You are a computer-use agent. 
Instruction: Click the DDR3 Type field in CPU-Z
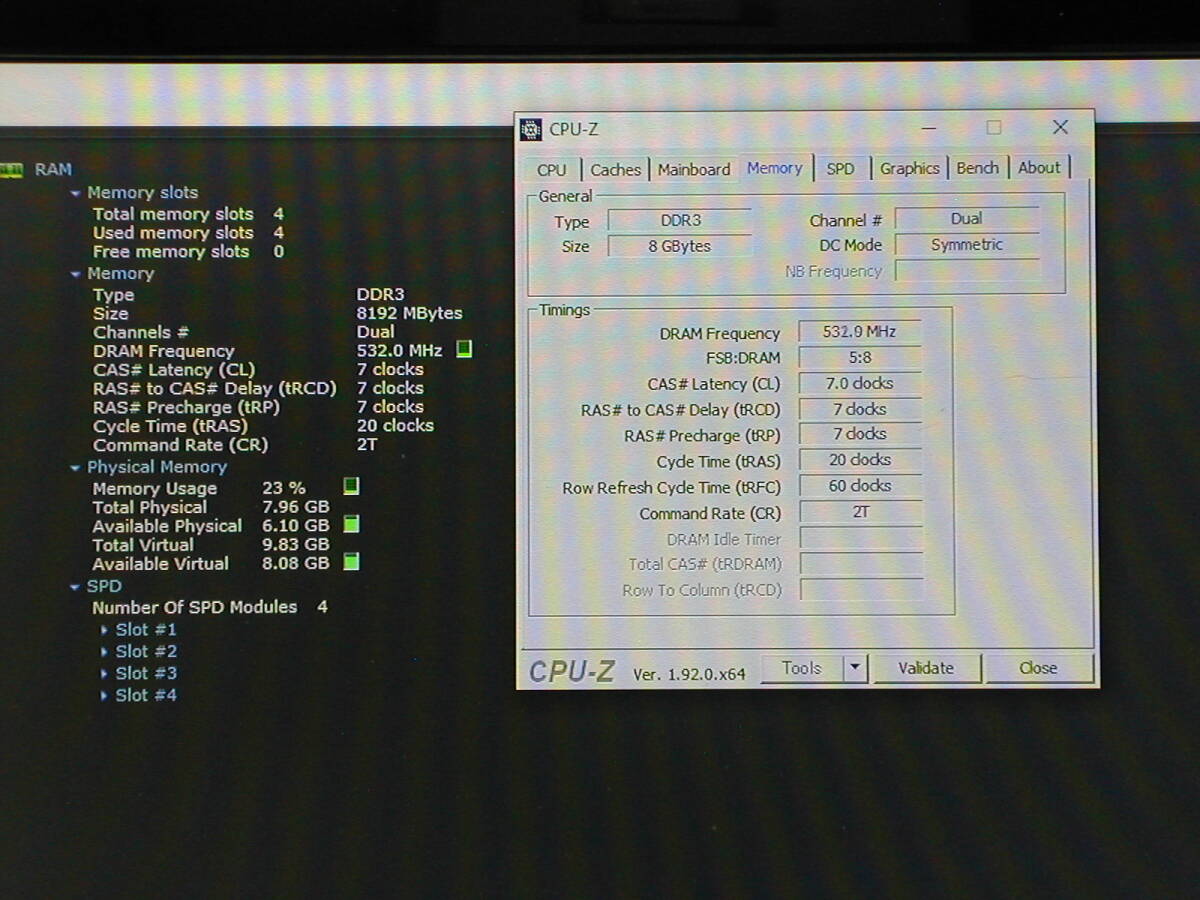[680, 220]
